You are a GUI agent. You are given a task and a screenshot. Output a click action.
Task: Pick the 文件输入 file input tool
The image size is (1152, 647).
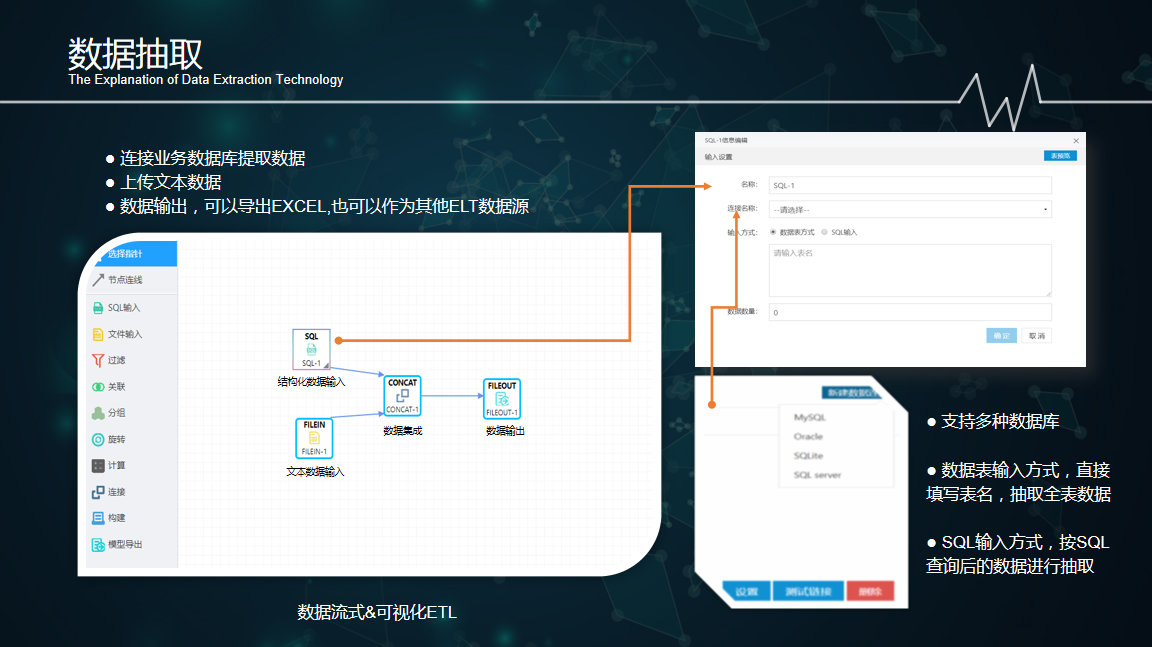[98, 334]
